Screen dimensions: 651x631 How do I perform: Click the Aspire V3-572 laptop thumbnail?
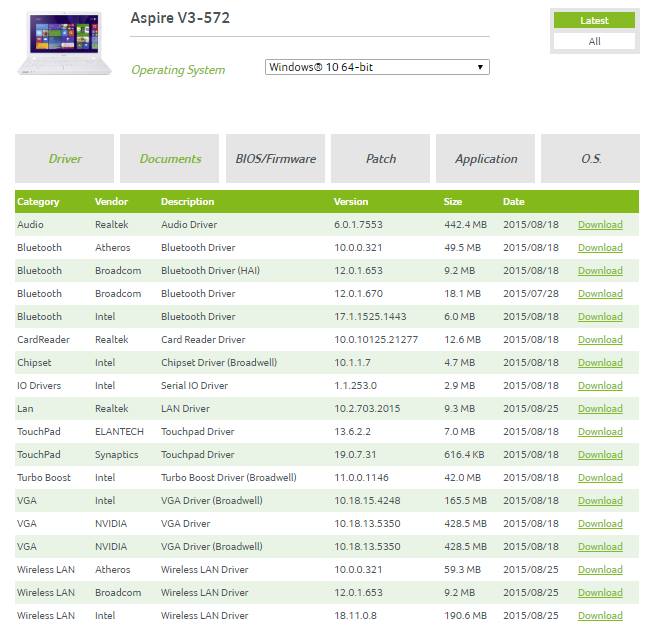coord(64,44)
